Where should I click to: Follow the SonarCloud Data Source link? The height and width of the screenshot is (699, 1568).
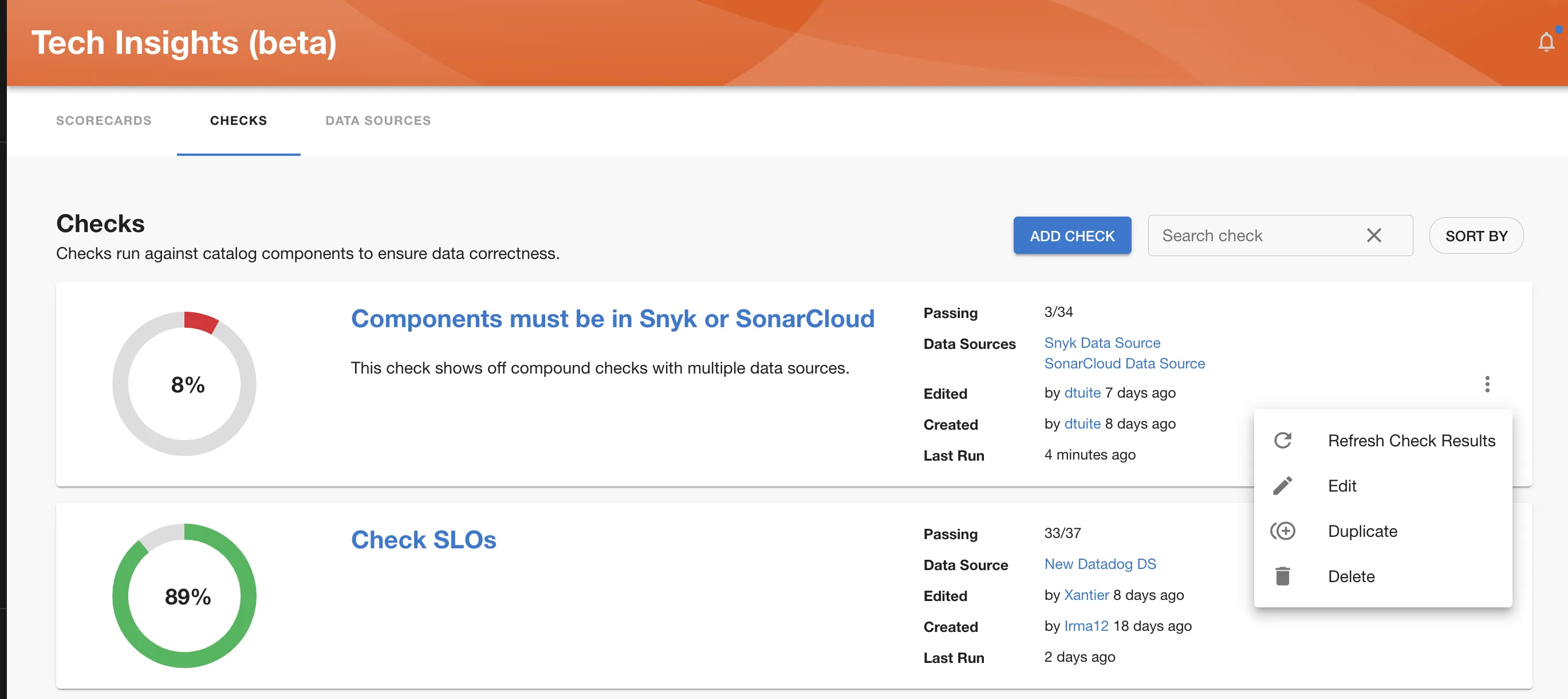pos(1124,363)
